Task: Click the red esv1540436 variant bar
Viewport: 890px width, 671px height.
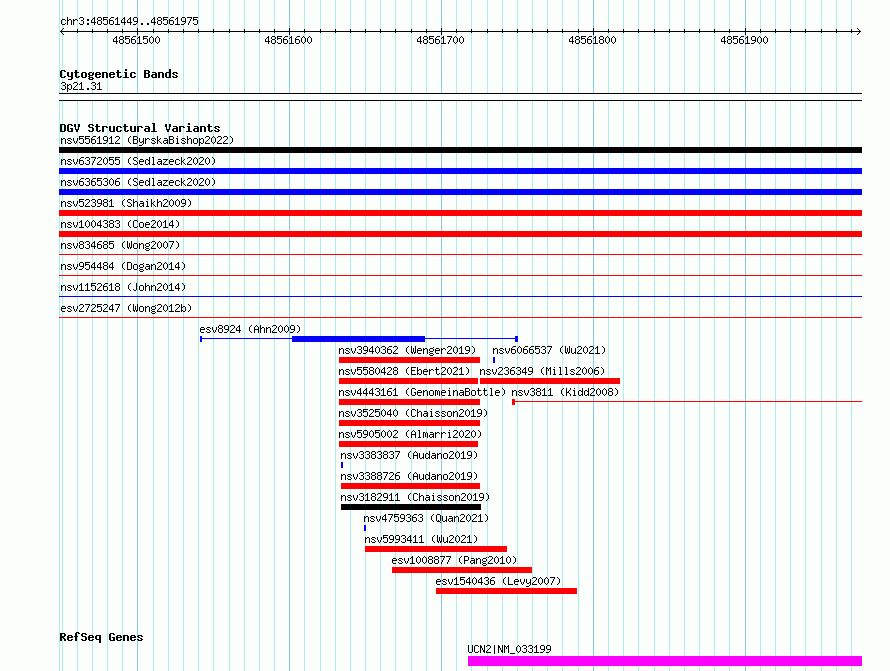Action: click(506, 591)
